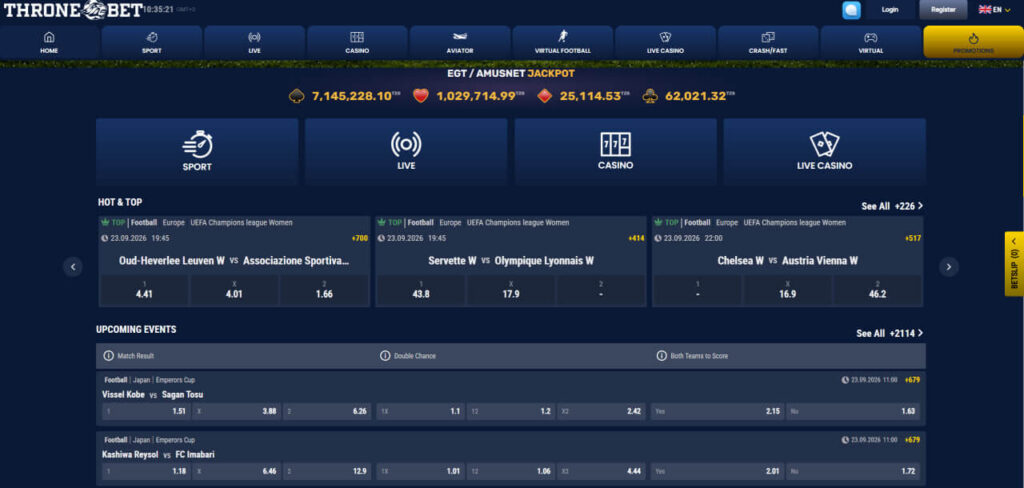Open the large Casino slots tile
Screen dimensions: 1024x488
tap(615, 152)
